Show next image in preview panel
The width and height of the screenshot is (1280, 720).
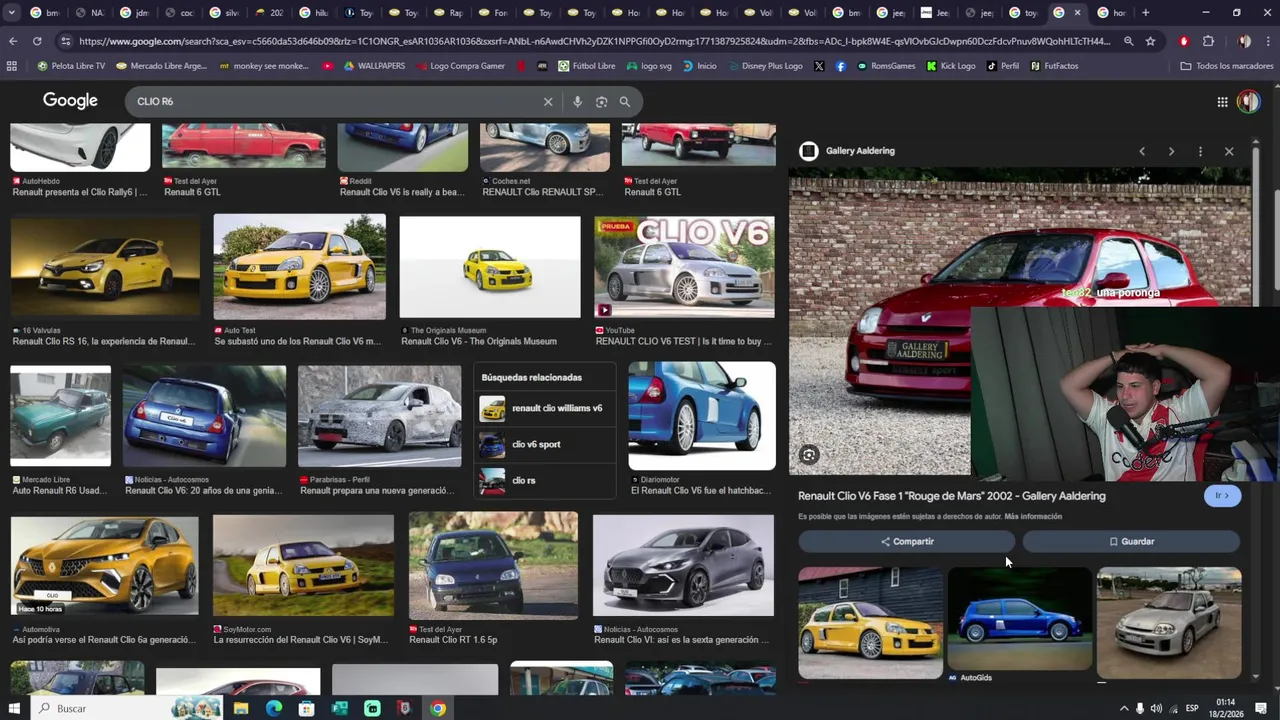click(1171, 151)
